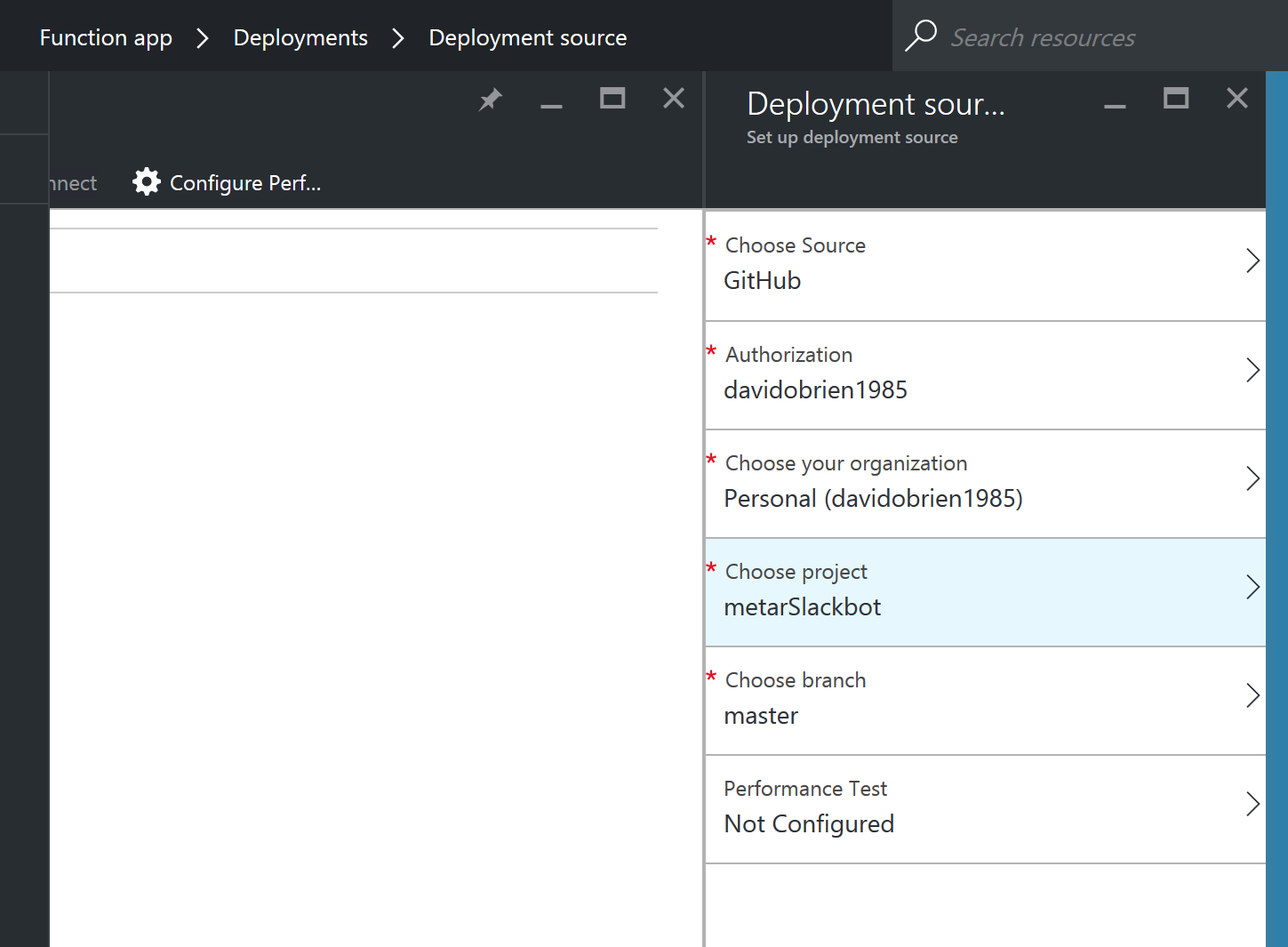The width and height of the screenshot is (1288, 947).
Task: Close the Deployment source blade
Action: click(x=1237, y=98)
